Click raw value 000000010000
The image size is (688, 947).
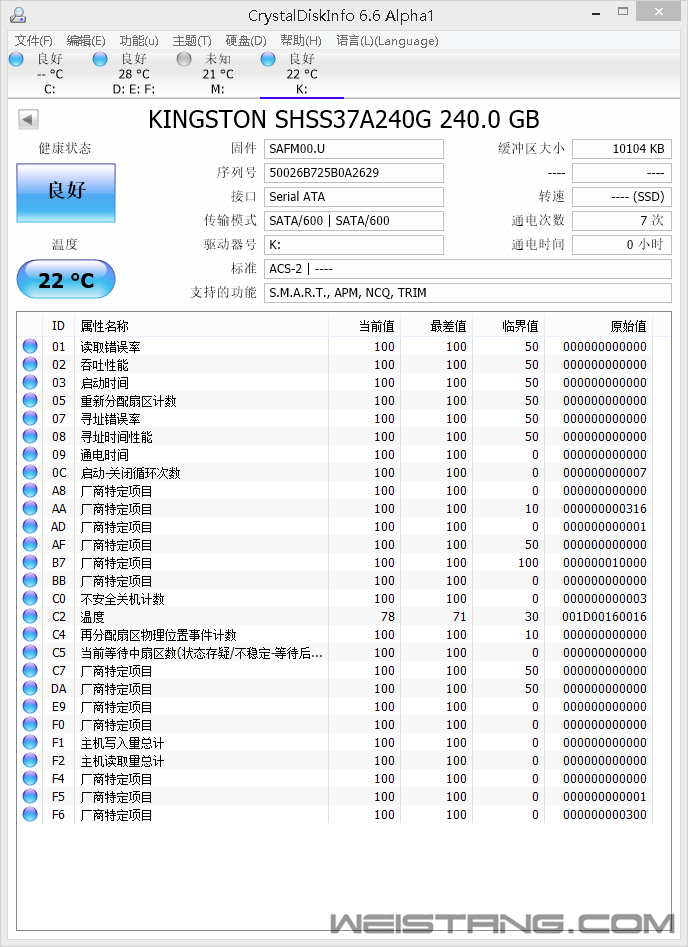point(604,563)
